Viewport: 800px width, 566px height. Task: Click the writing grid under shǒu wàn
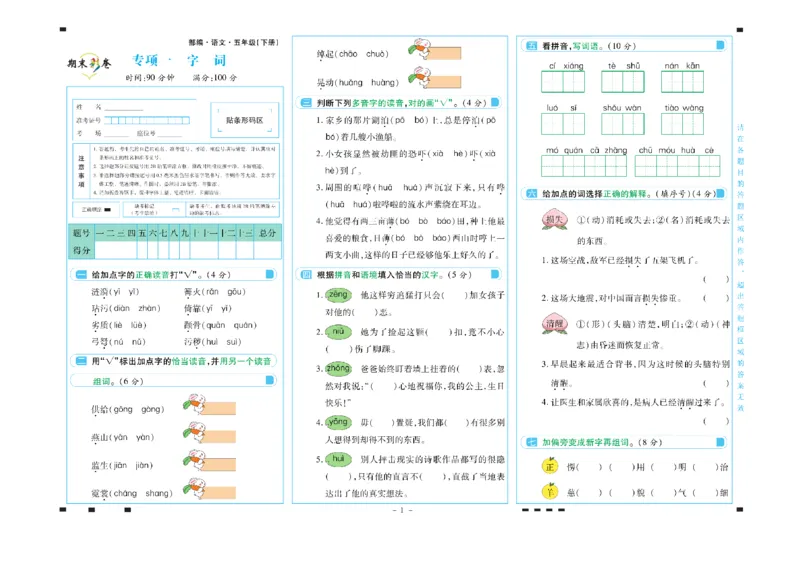click(623, 124)
